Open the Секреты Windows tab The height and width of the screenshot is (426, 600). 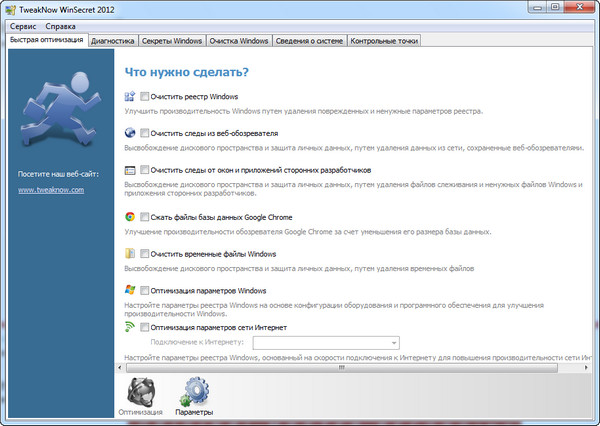click(171, 41)
